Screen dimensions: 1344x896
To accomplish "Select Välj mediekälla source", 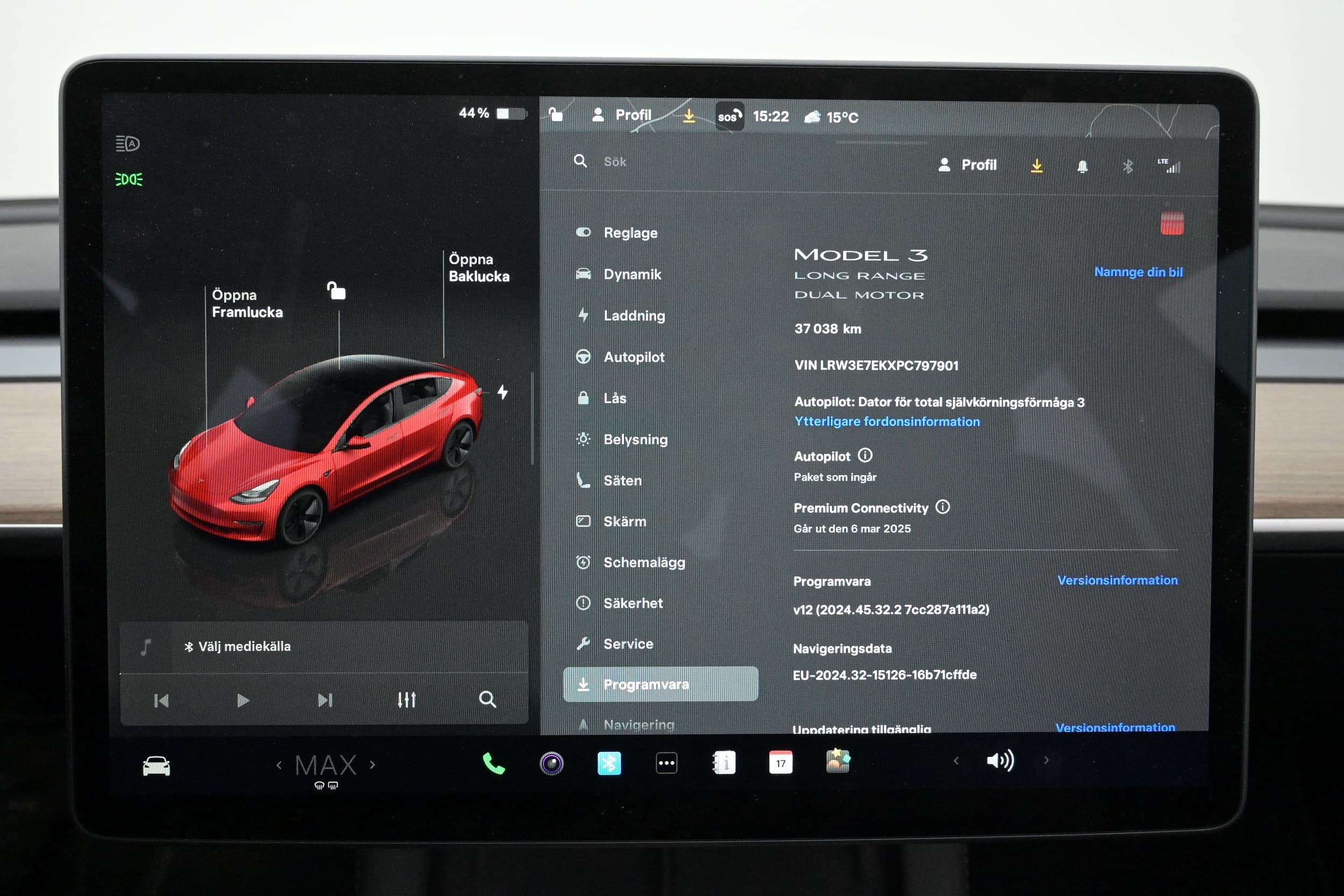I will coord(237,646).
